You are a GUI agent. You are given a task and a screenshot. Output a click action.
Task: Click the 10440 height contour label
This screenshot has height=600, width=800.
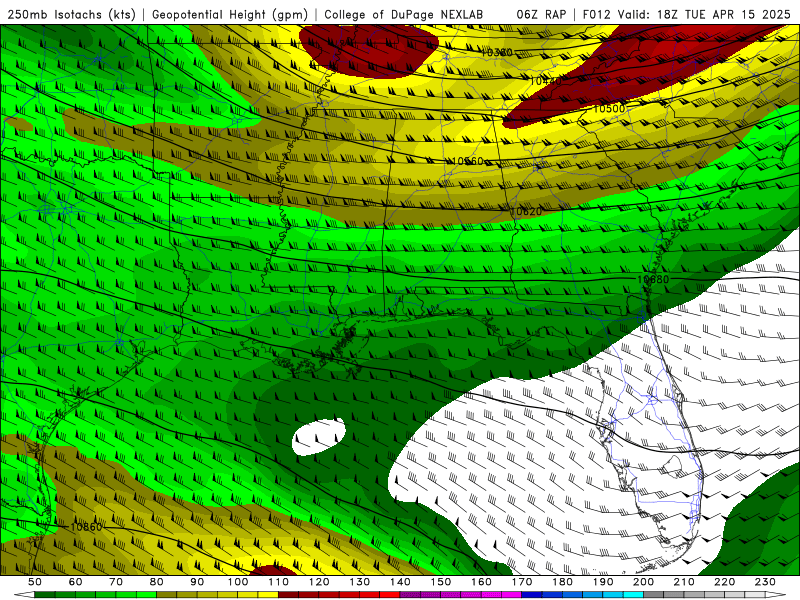coord(545,81)
